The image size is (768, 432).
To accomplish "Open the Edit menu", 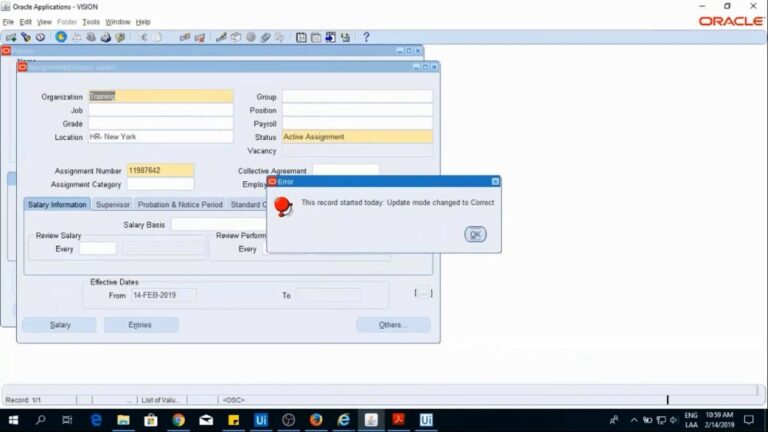I will (25, 22).
